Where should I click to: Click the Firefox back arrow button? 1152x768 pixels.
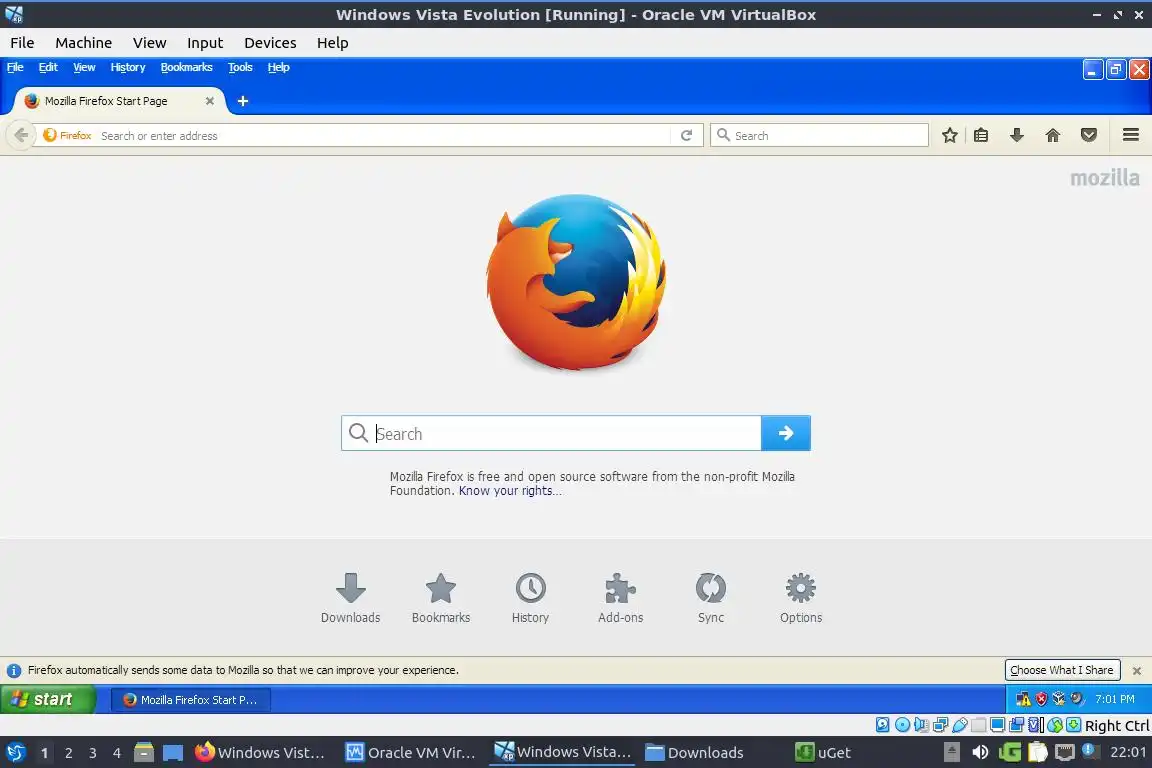coord(21,135)
